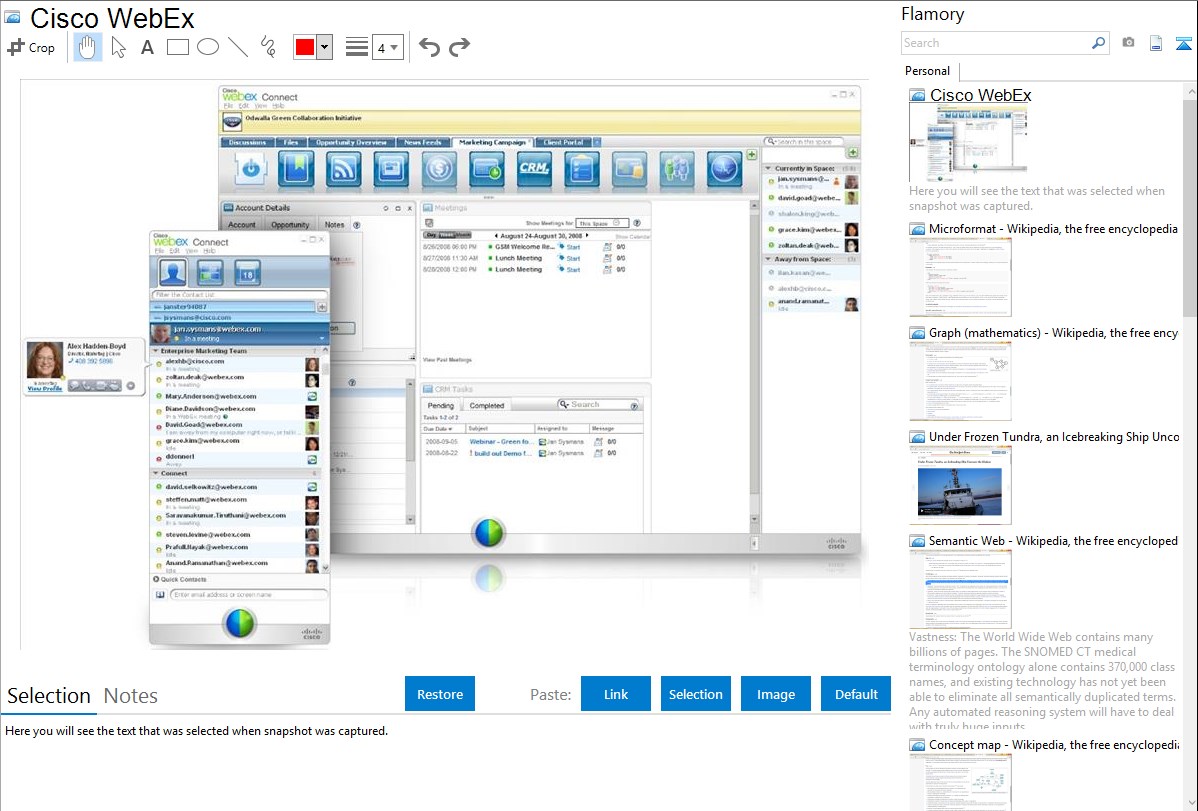Click the magnifier search icon
1198x811 pixels.
coord(1098,43)
